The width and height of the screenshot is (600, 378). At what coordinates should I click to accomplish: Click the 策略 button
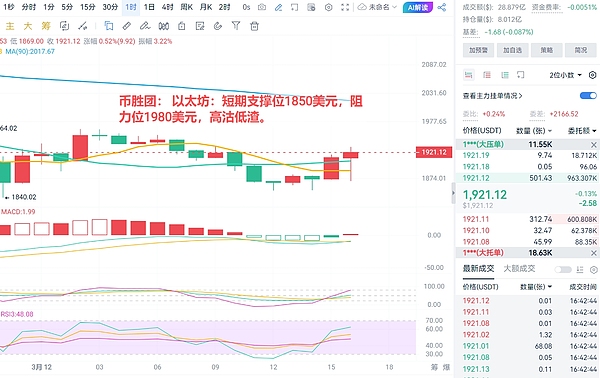pos(547,50)
